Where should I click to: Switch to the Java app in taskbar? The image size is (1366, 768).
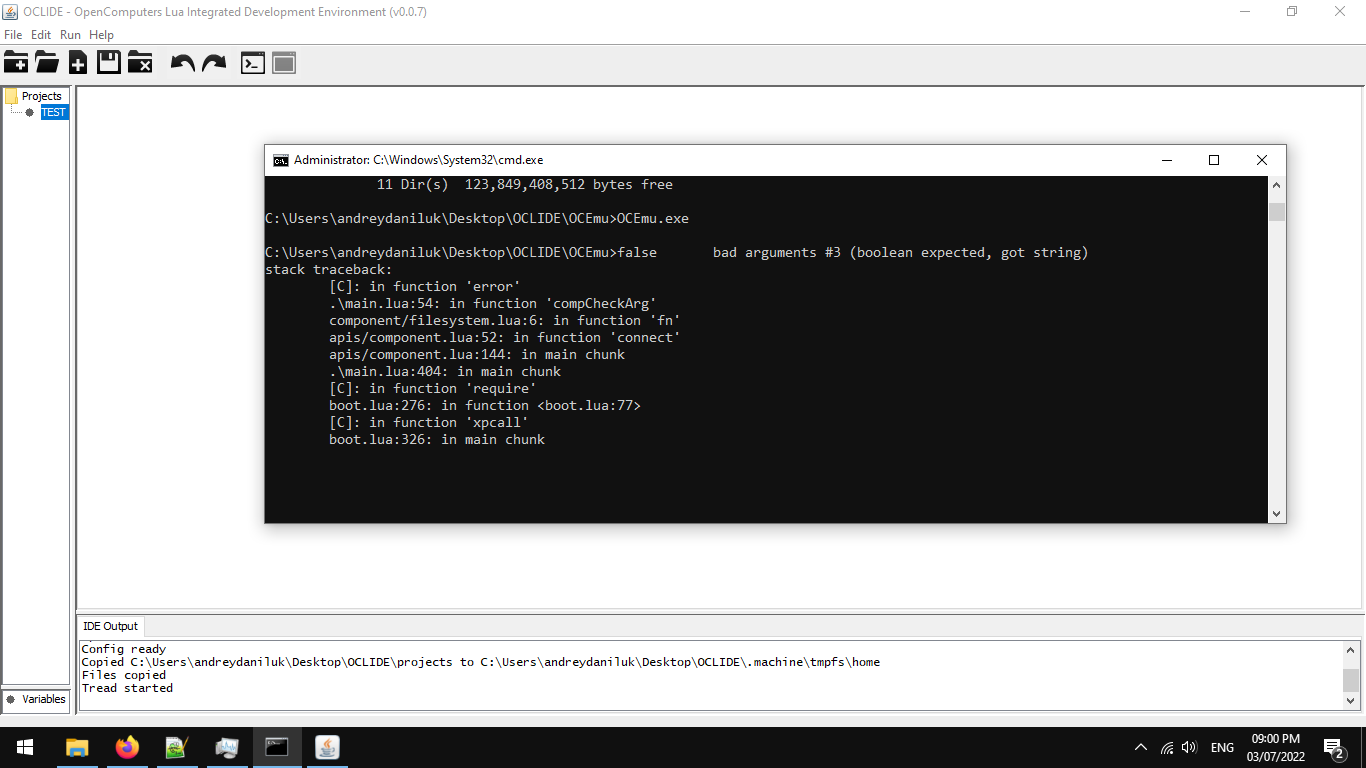pos(327,747)
